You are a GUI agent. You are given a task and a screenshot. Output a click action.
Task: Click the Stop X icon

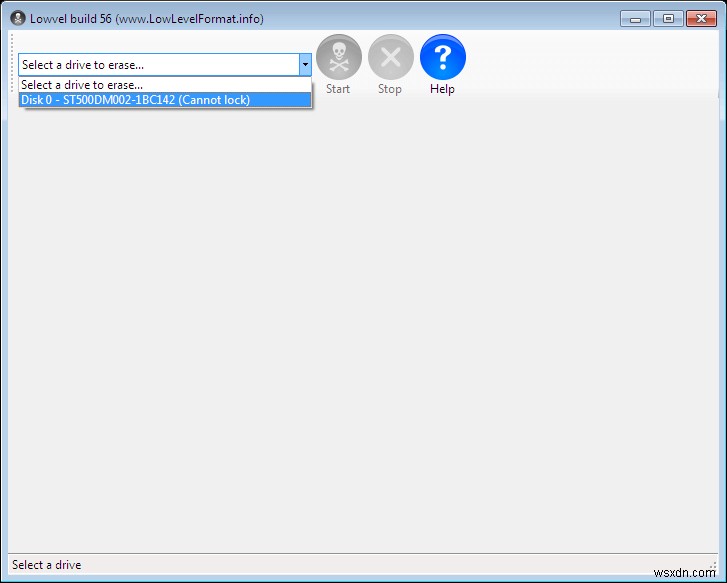pyautogui.click(x=390, y=57)
